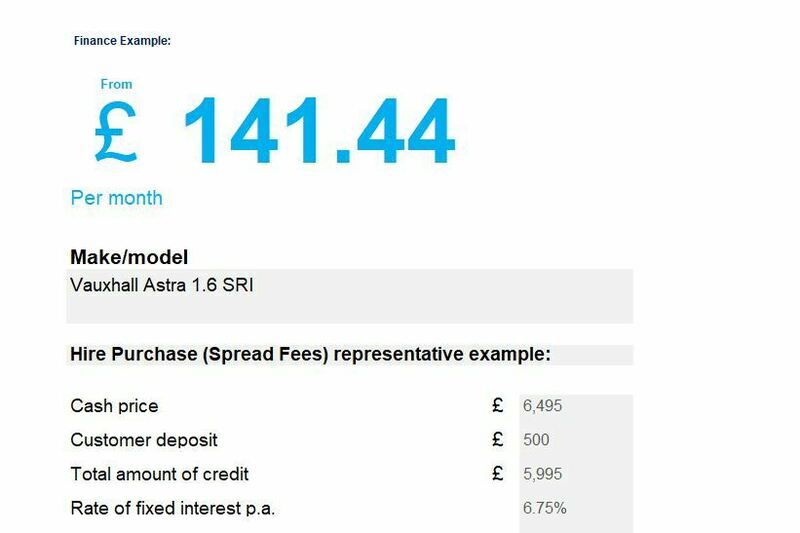Click the interest rate value 6.75%

coord(544,508)
